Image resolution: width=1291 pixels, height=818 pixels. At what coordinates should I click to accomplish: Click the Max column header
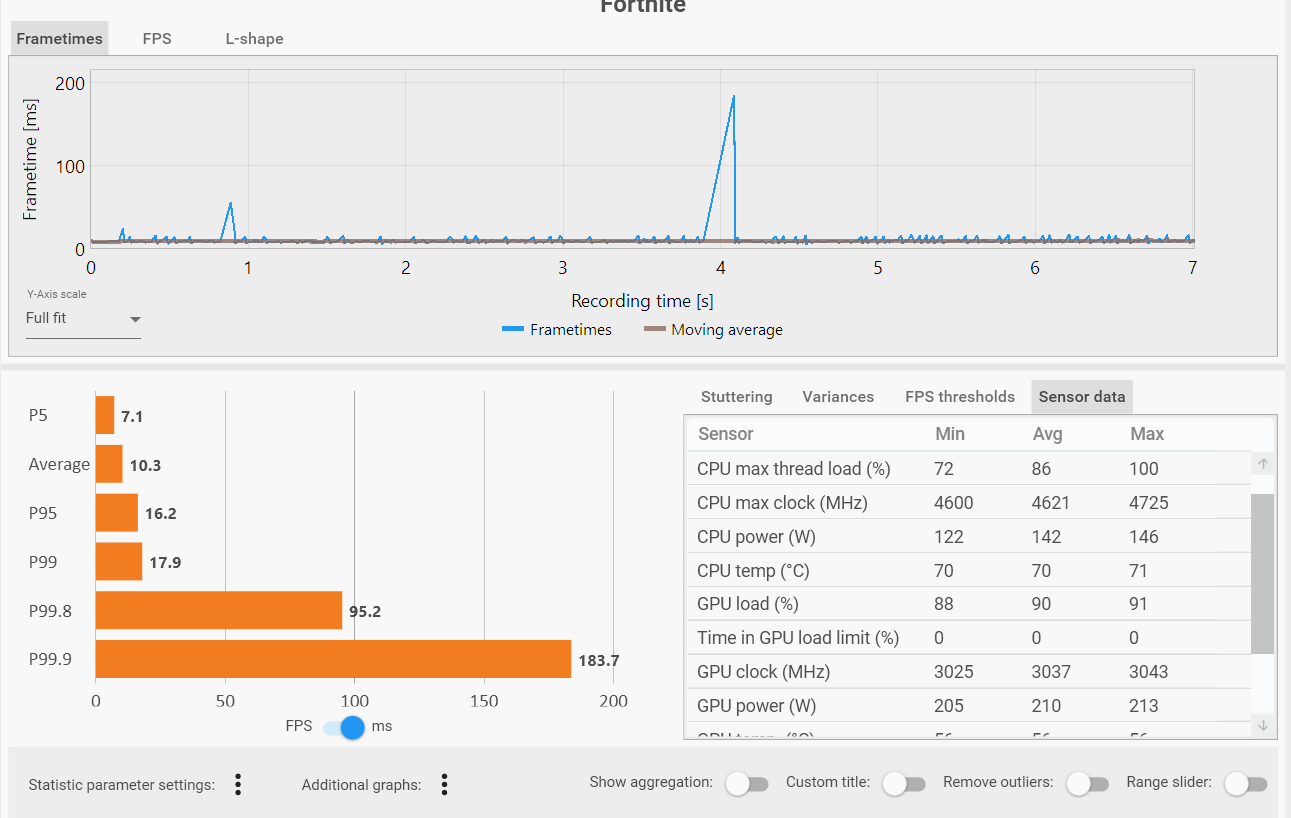pyautogui.click(x=1147, y=434)
